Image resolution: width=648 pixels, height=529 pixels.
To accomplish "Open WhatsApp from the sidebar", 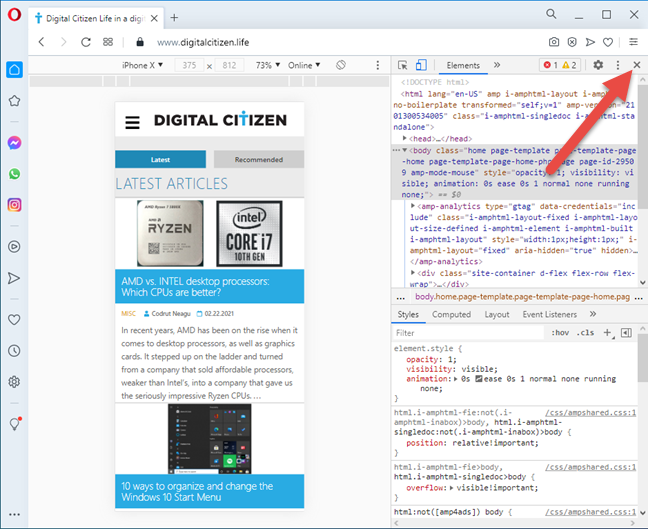I will 15,174.
